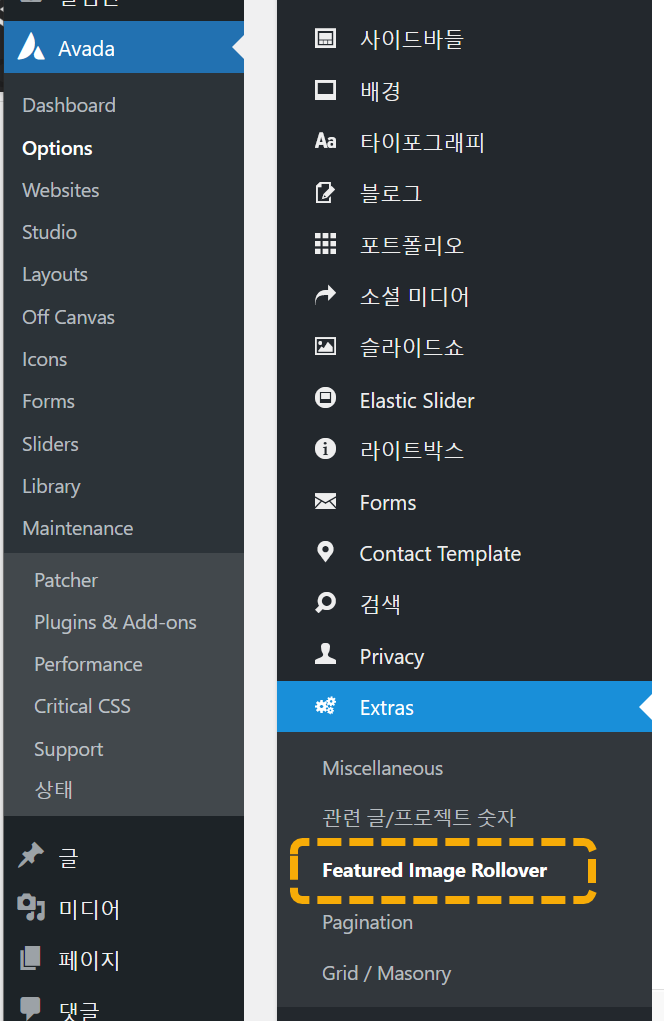This screenshot has height=1021, width=664.
Task: Open Library in Avada submenu
Action: (x=51, y=486)
